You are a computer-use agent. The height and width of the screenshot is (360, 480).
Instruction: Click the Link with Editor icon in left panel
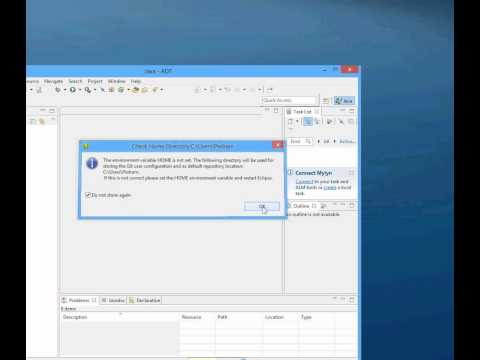pyautogui.click(x=42, y=122)
